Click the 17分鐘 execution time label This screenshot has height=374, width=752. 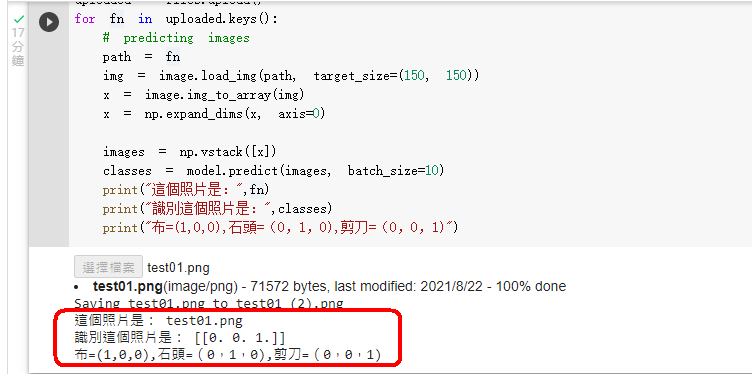[x=18, y=47]
